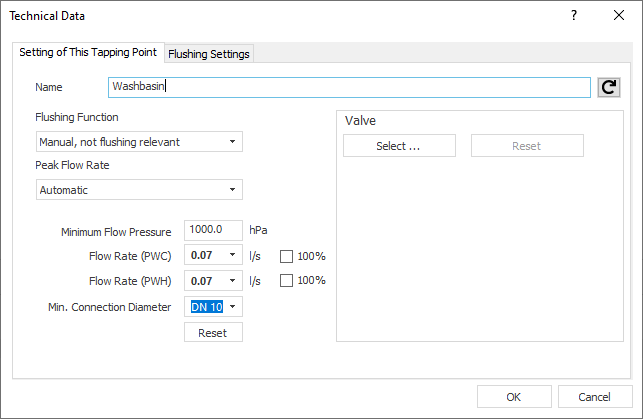643x419 pixels.
Task: Click the Minimum Flow Pressure field
Action: tap(213, 230)
